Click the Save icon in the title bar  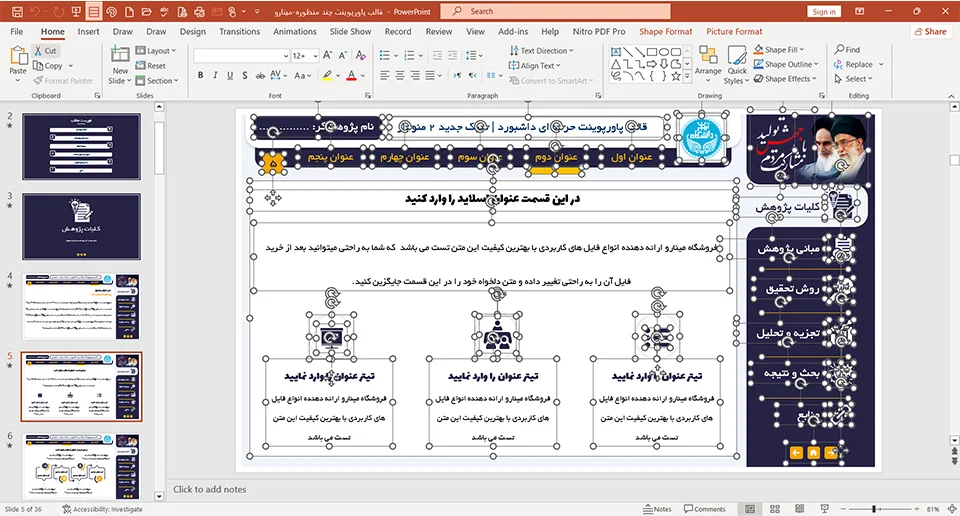(17, 12)
